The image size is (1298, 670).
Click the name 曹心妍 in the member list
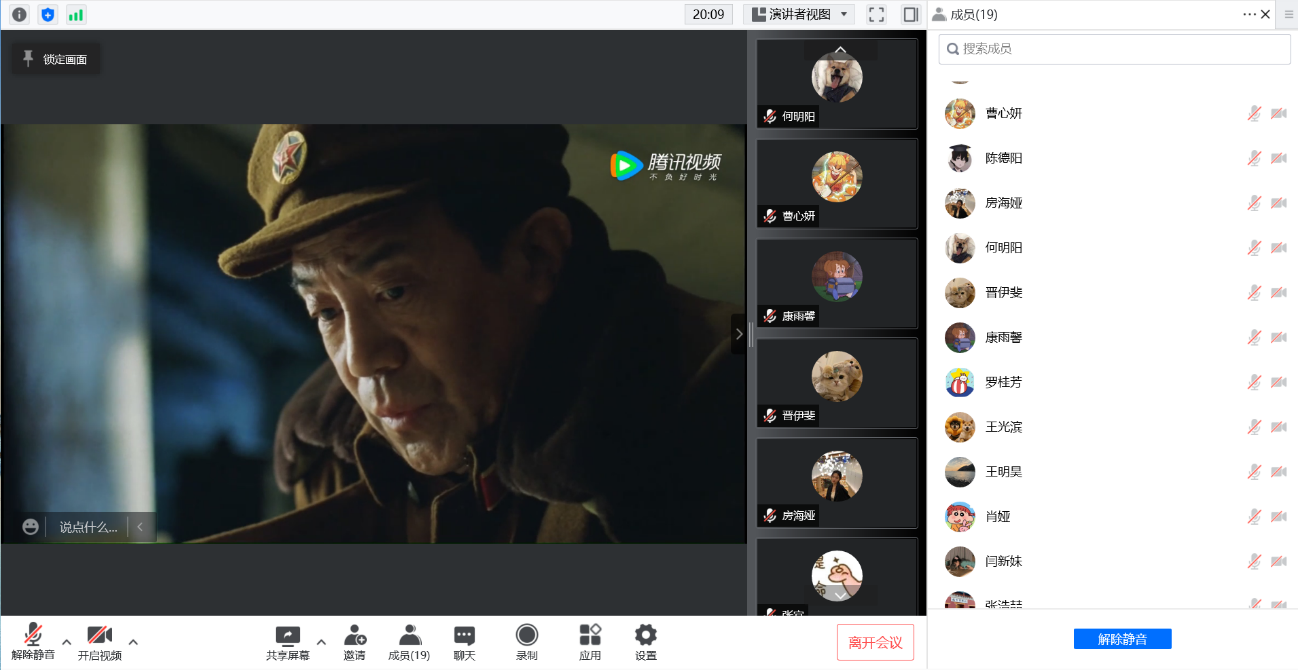click(x=1004, y=113)
